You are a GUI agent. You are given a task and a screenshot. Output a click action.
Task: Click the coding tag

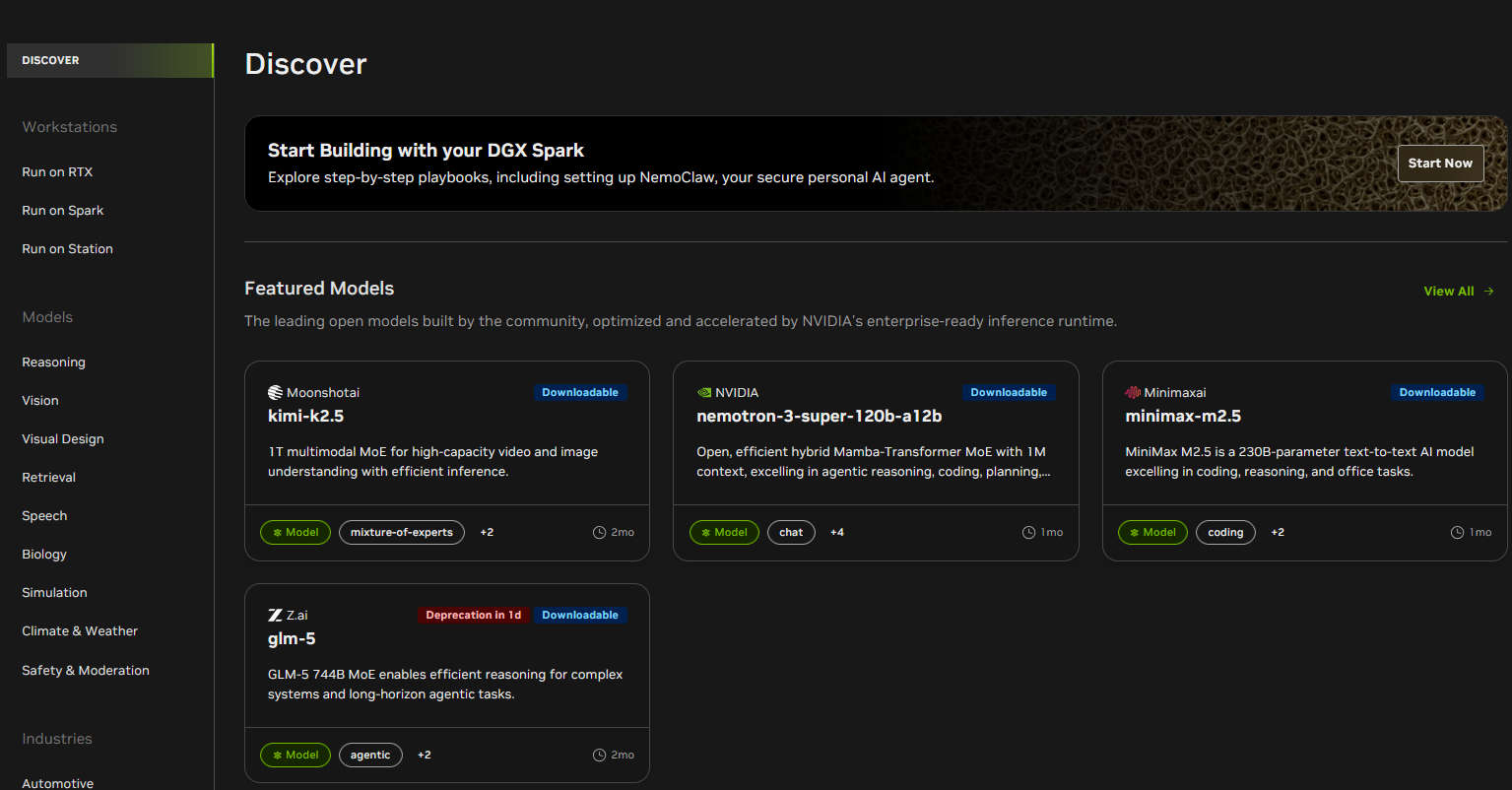[x=1225, y=533]
